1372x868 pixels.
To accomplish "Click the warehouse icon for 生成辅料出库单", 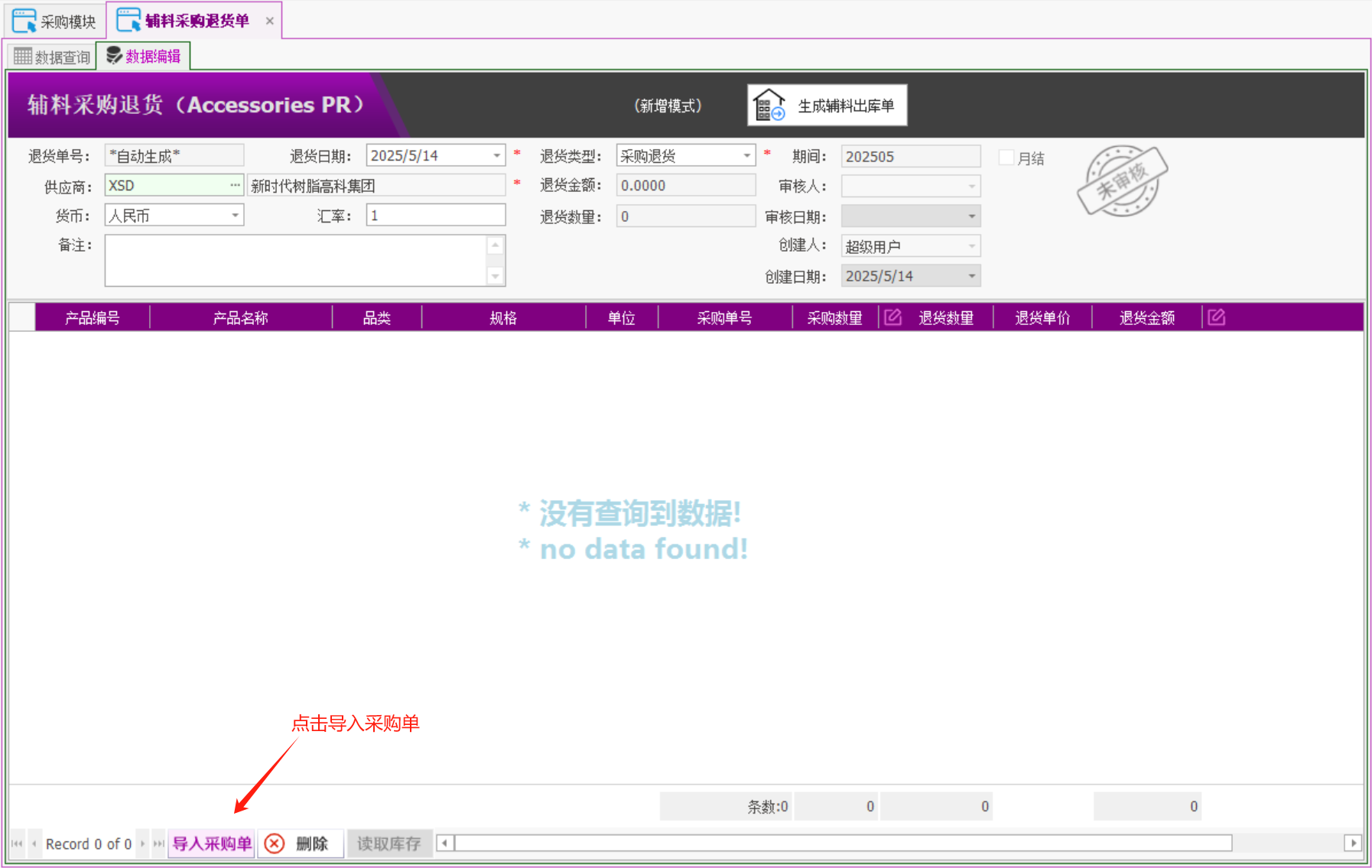I will [769, 106].
